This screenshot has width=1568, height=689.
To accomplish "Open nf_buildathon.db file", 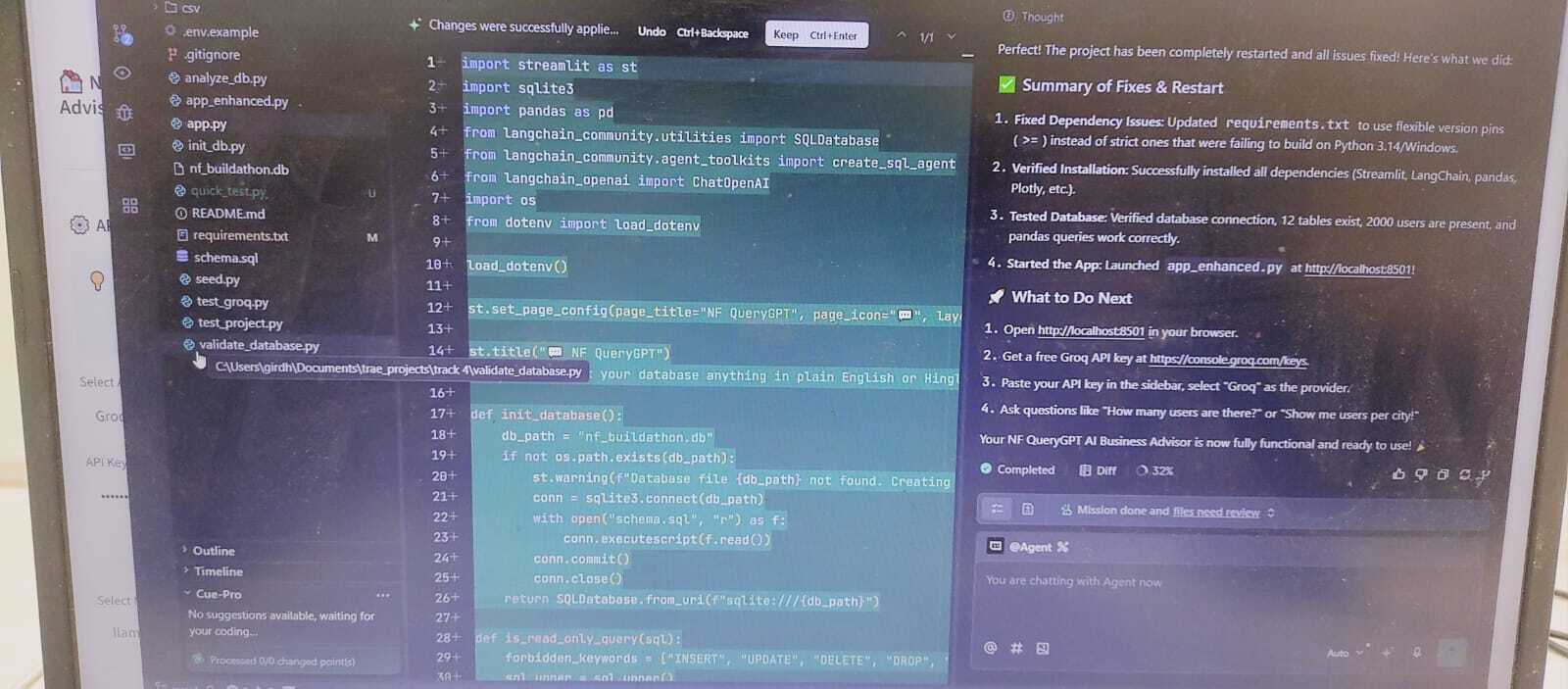I will tap(238, 169).
